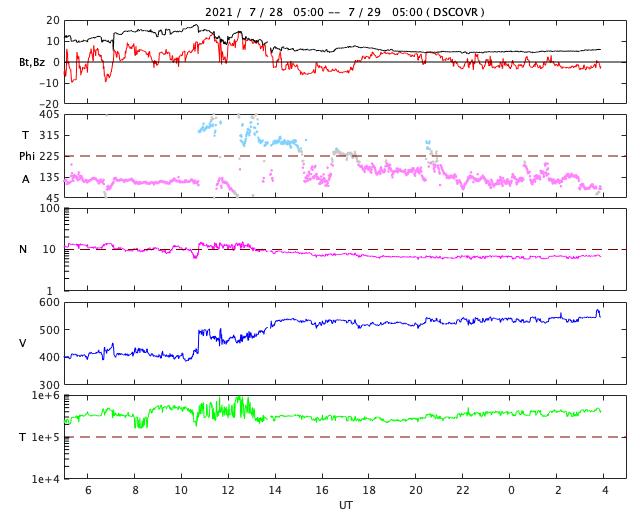Click the "UT" label under the time axis
Image resolution: width=640 pixels, height=512 pixels.
click(x=345, y=505)
